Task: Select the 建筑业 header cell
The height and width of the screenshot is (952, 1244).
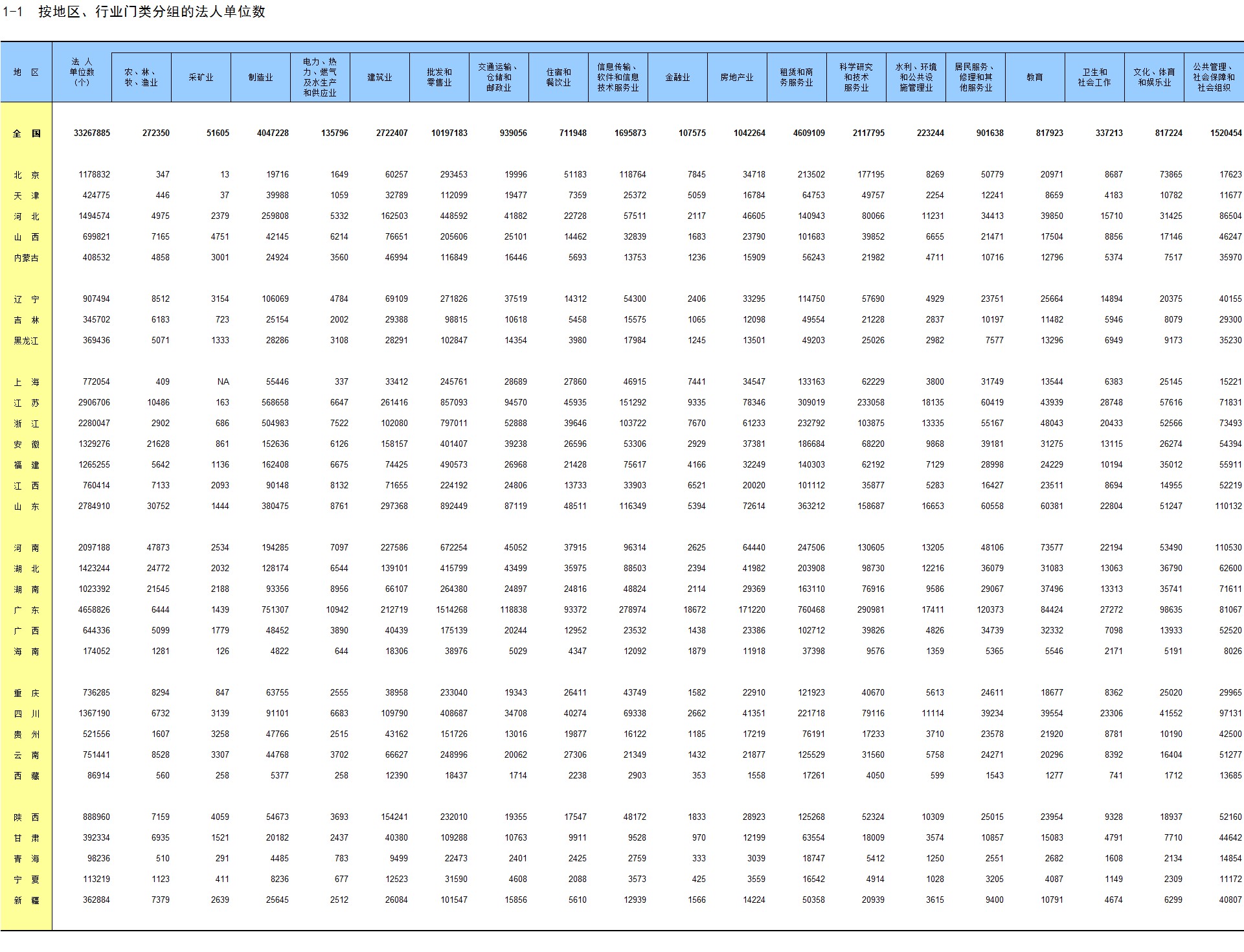Action: pyautogui.click(x=379, y=78)
